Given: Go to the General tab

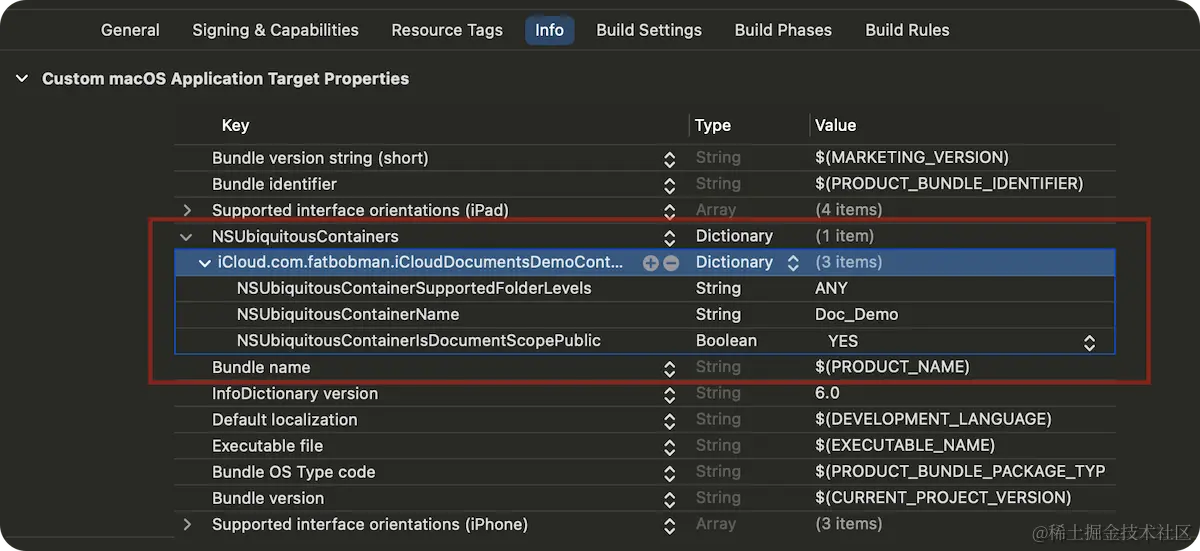Looking at the screenshot, I should point(130,30).
